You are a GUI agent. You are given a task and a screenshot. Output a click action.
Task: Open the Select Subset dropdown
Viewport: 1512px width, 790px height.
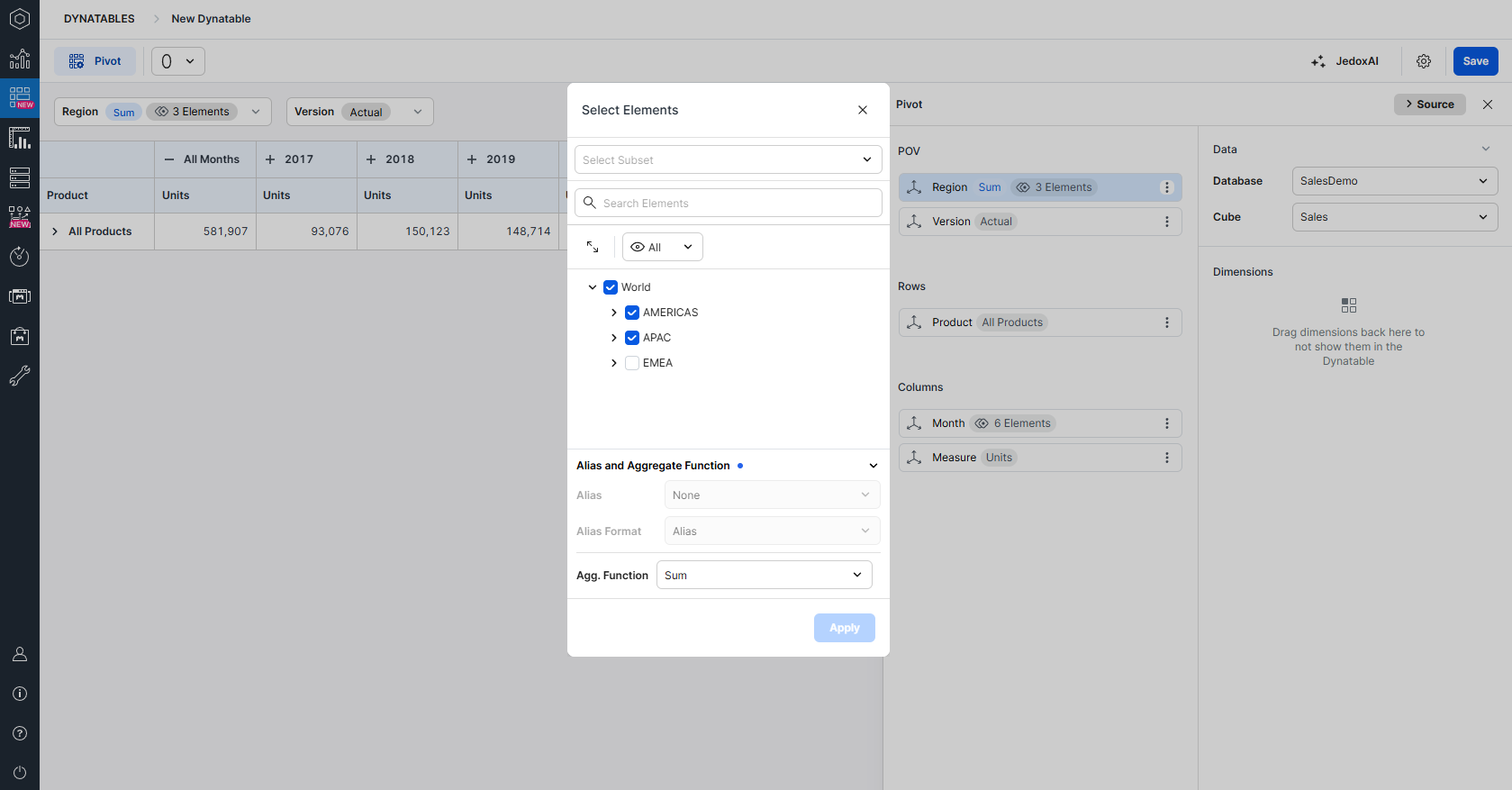(729, 159)
